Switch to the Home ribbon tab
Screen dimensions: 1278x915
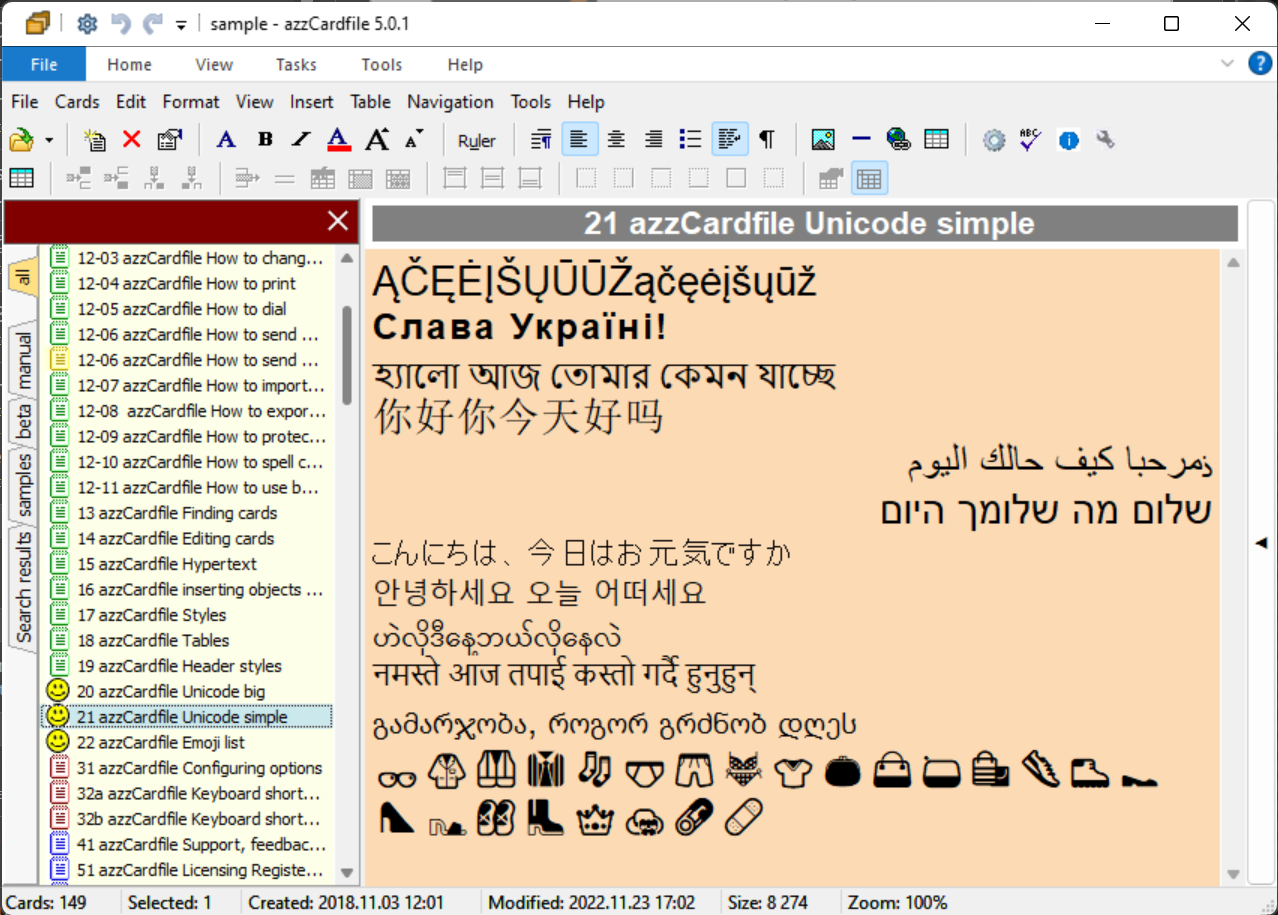(130, 64)
